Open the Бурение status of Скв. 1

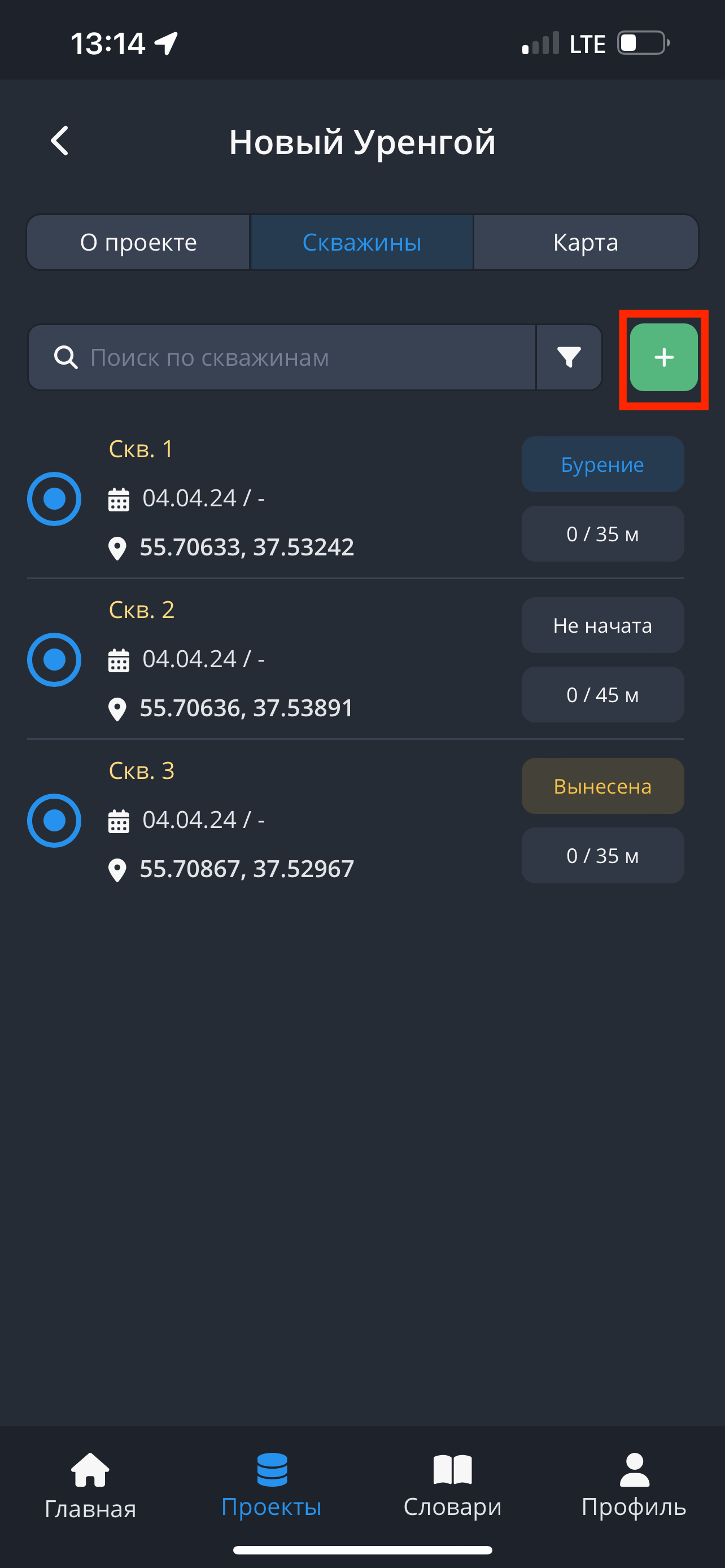click(602, 465)
